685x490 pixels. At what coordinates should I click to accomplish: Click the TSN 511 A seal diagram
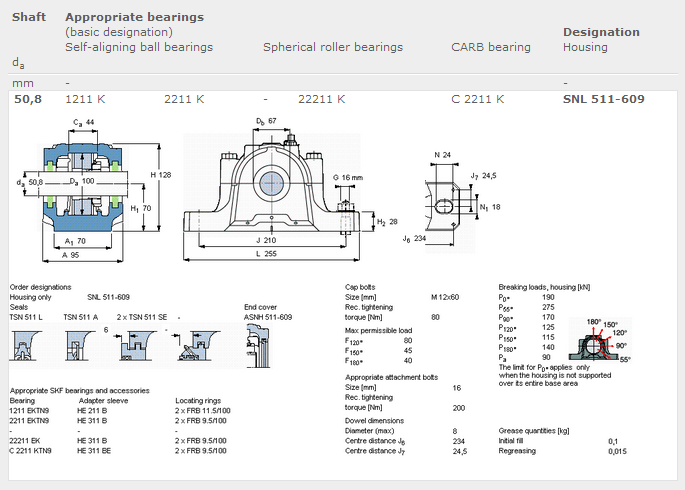pos(81,345)
